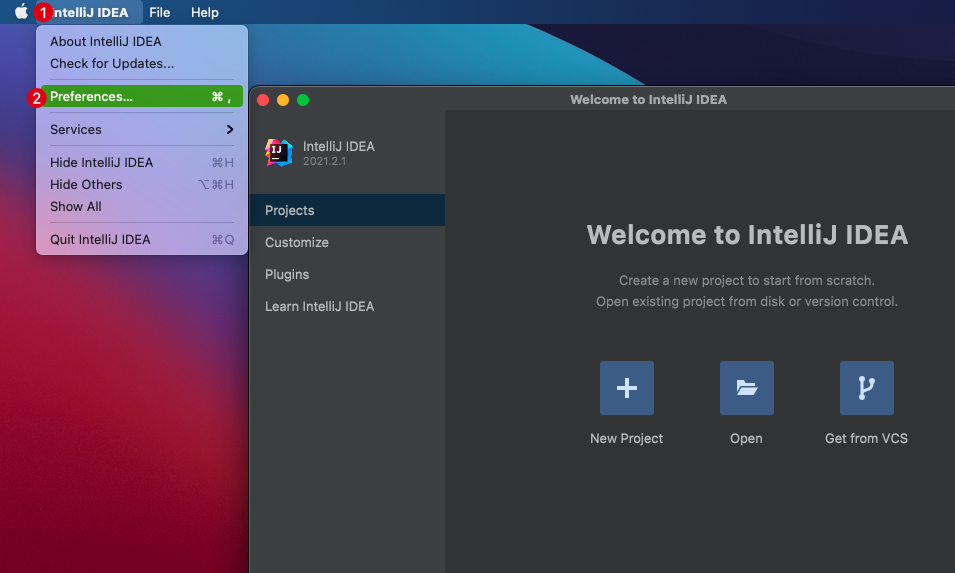The width and height of the screenshot is (955, 573).
Task: Choose About IntelliJ IDEA menu entry
Action: pyautogui.click(x=106, y=42)
